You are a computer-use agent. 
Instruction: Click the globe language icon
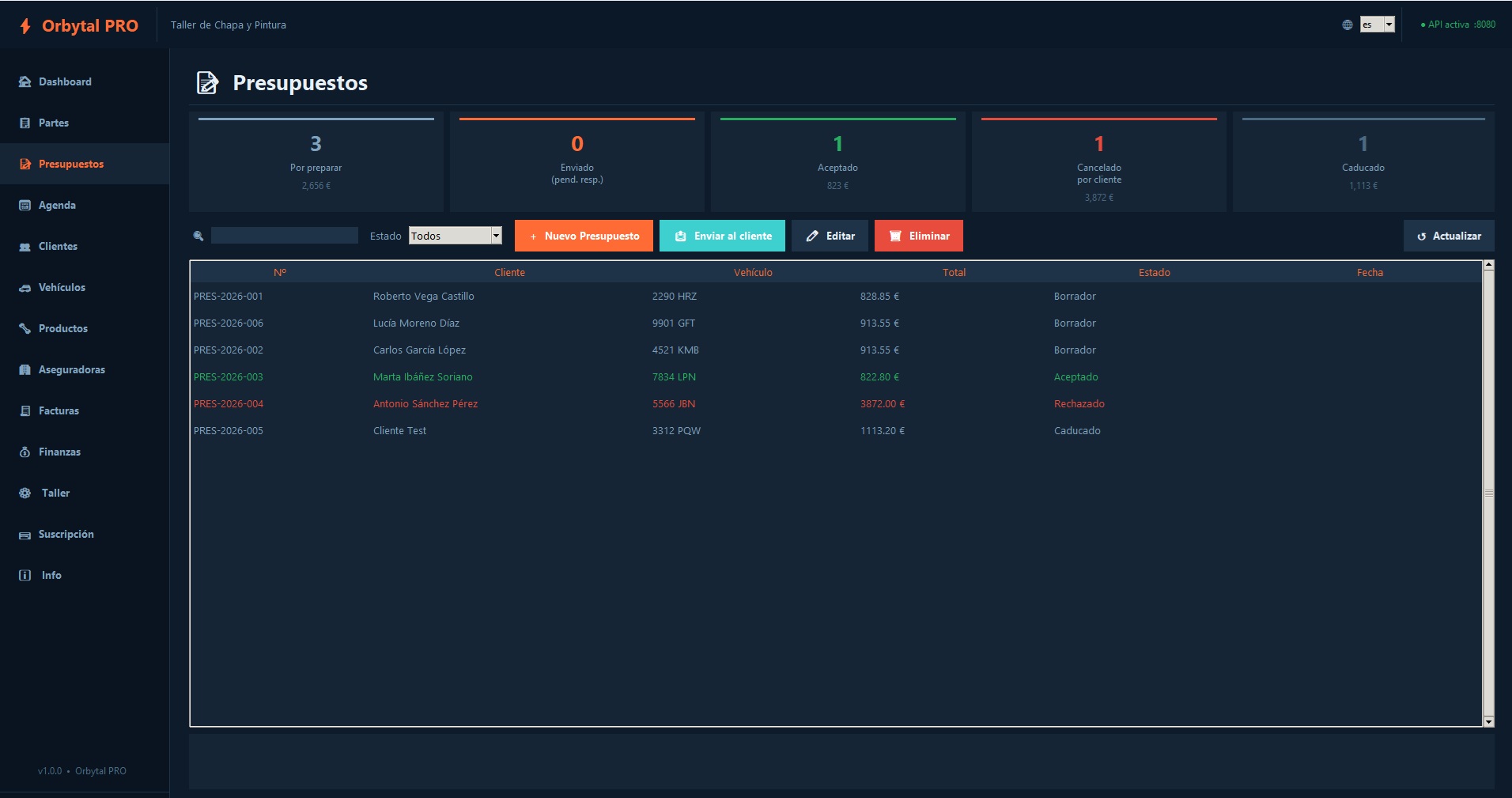click(1348, 25)
